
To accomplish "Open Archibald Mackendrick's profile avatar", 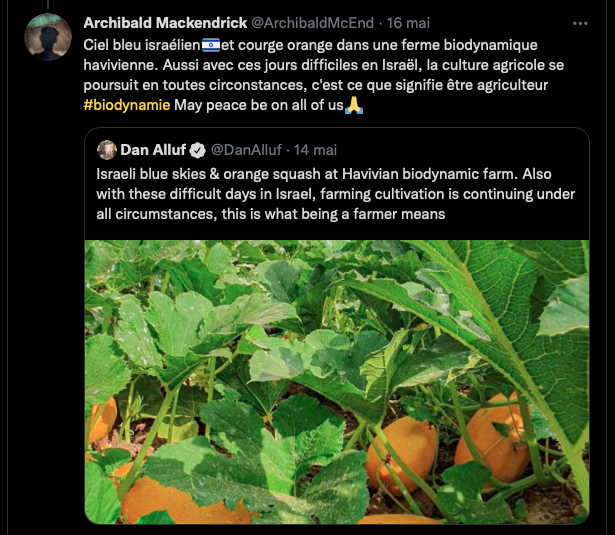I will [x=48, y=37].
